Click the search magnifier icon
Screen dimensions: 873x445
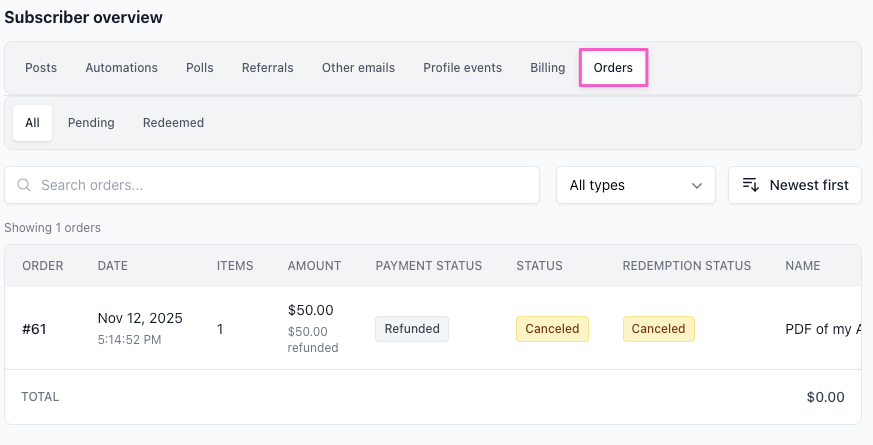(24, 185)
